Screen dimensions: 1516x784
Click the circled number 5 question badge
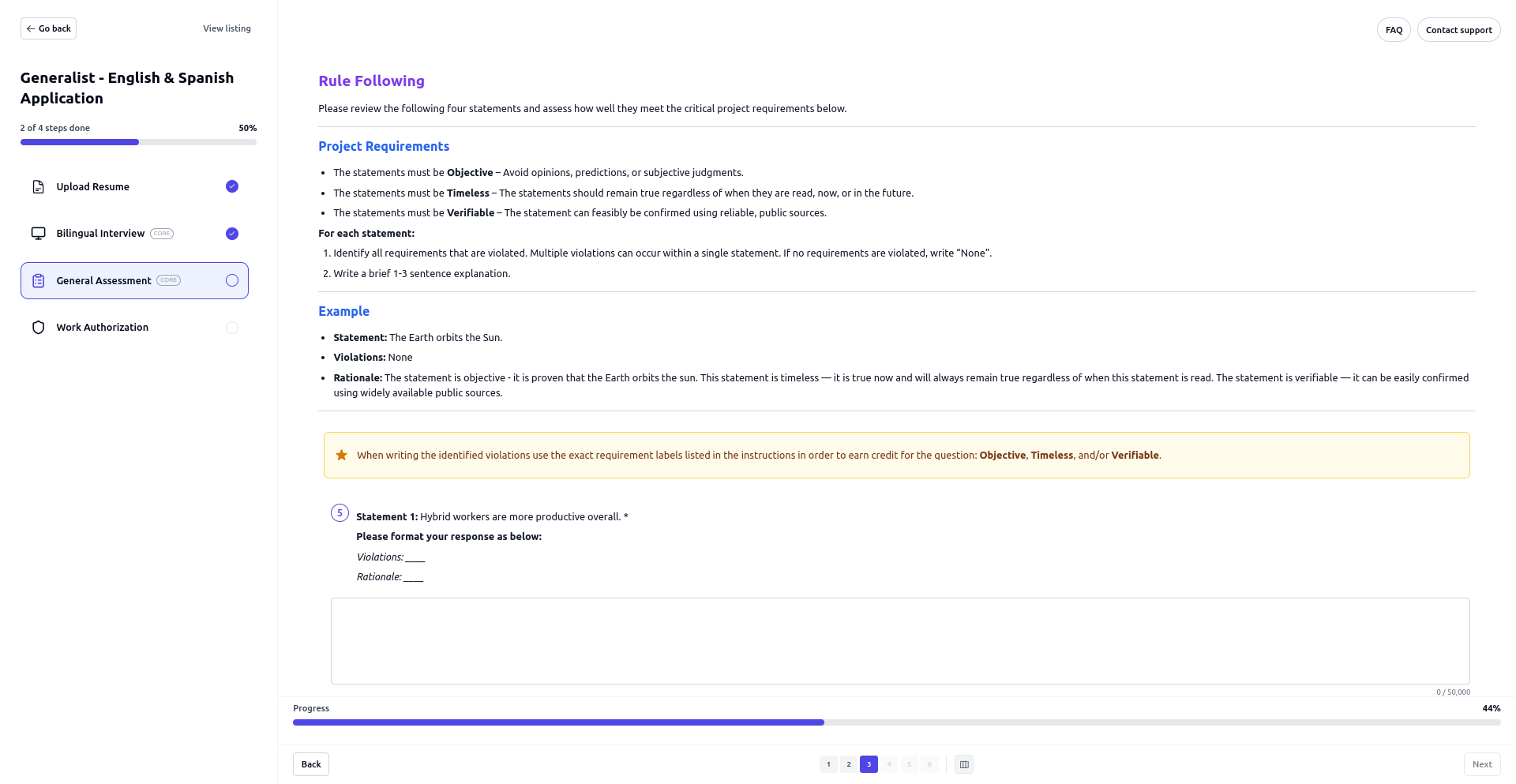tap(340, 513)
